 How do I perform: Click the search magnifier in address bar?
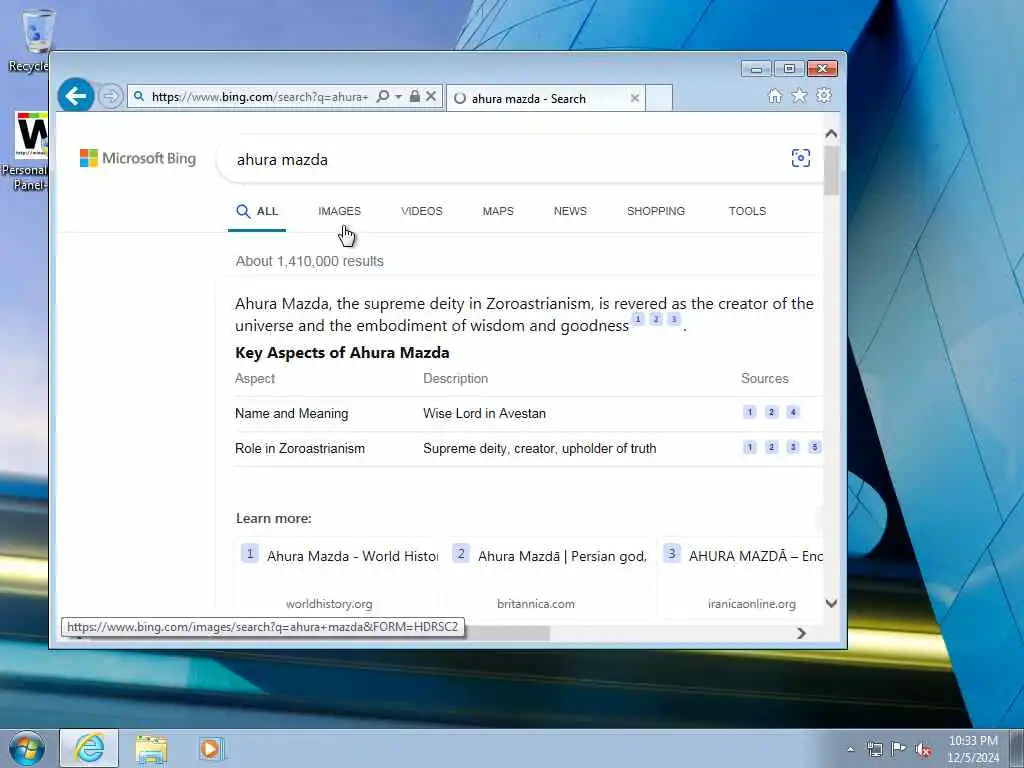[x=383, y=97]
